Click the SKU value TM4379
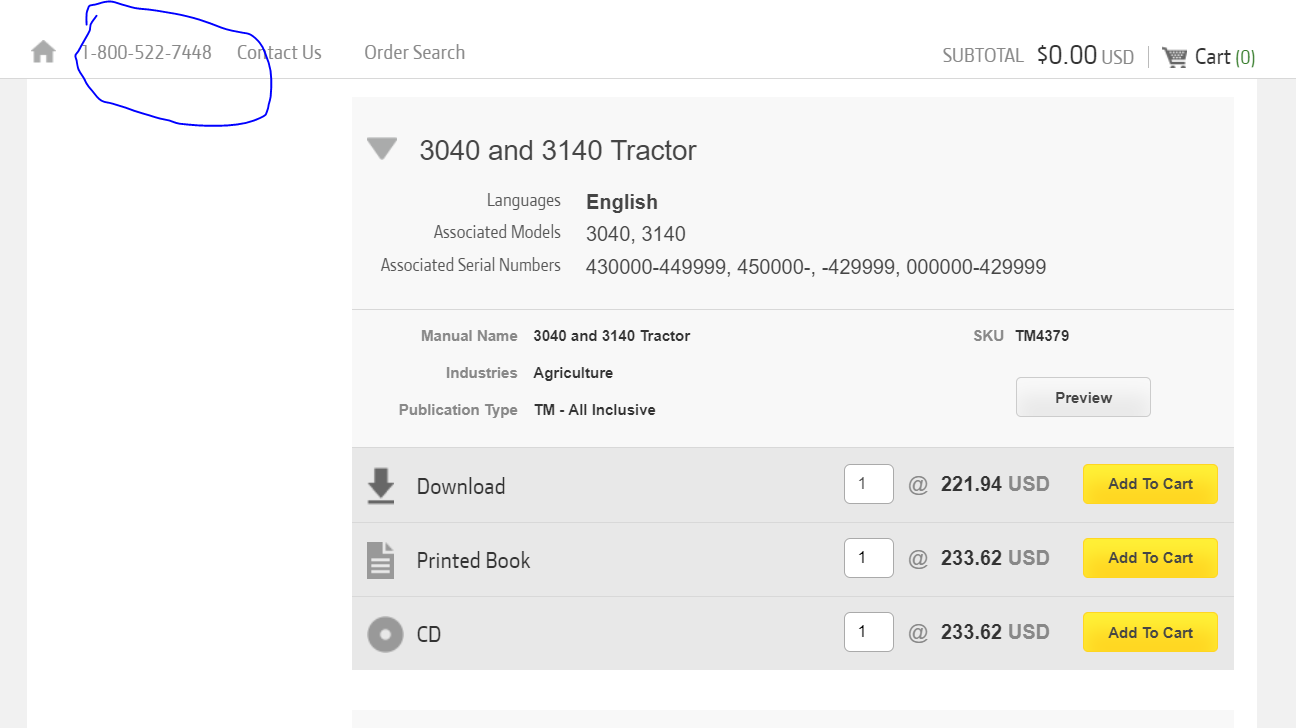Viewport: 1296px width, 728px height. [x=1042, y=336]
